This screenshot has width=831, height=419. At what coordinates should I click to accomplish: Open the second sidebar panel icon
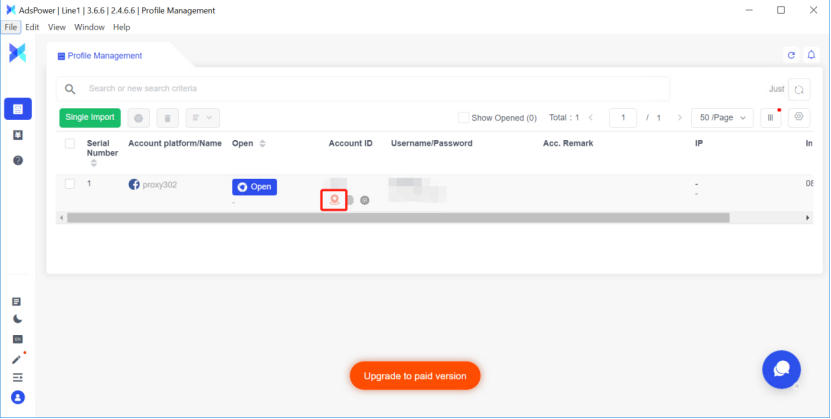point(17,136)
